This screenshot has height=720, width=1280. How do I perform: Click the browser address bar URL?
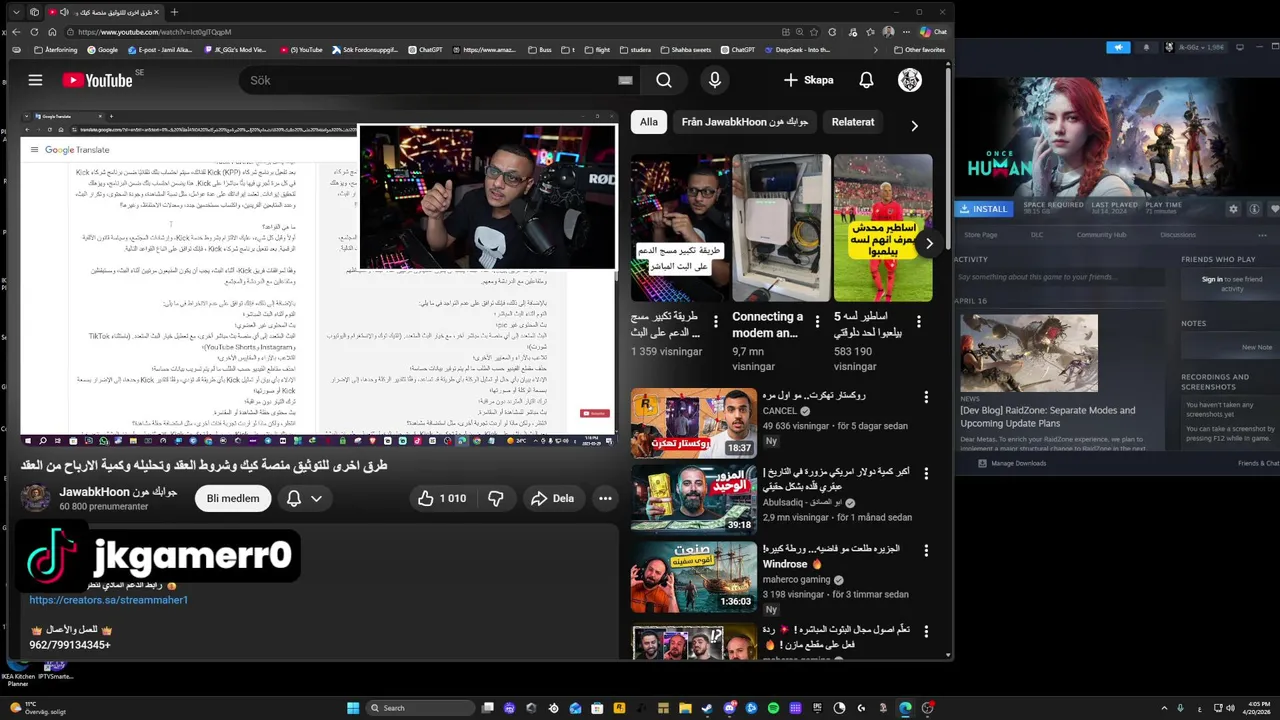(x=155, y=32)
